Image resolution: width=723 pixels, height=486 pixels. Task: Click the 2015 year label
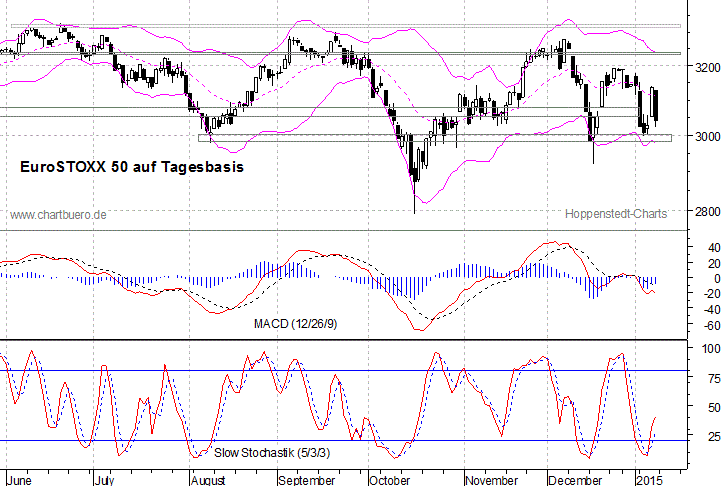[649, 480]
